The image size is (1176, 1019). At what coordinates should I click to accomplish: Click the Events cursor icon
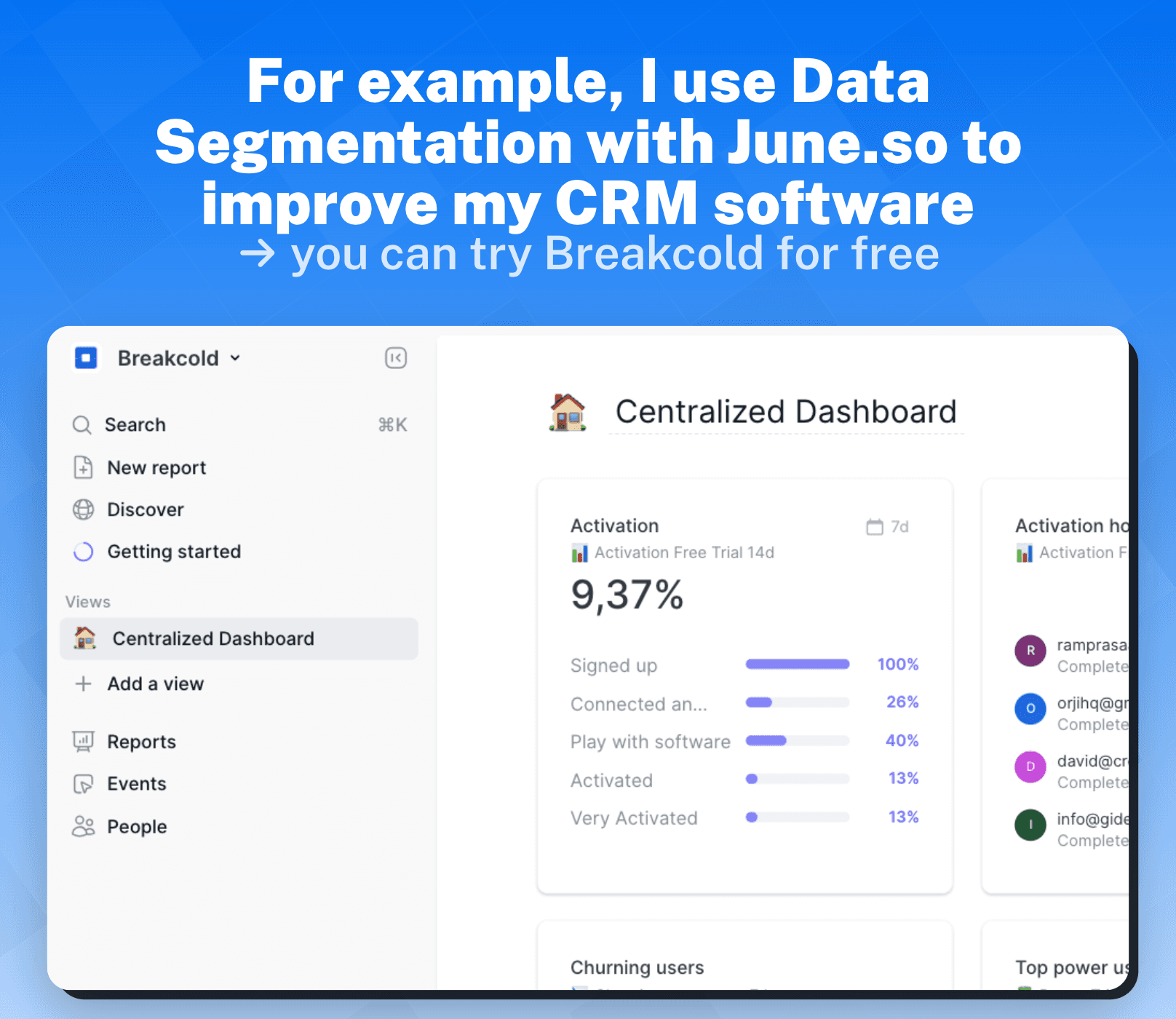pyautogui.click(x=84, y=784)
